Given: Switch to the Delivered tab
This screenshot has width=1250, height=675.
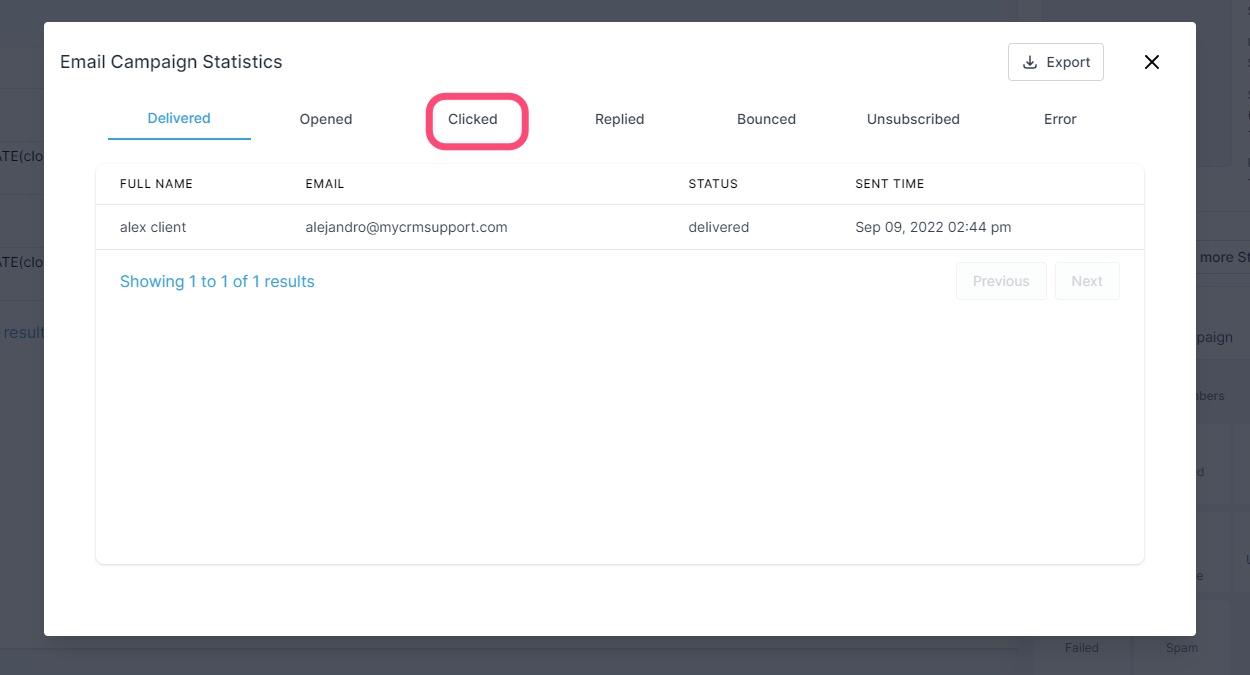Looking at the screenshot, I should click(179, 118).
